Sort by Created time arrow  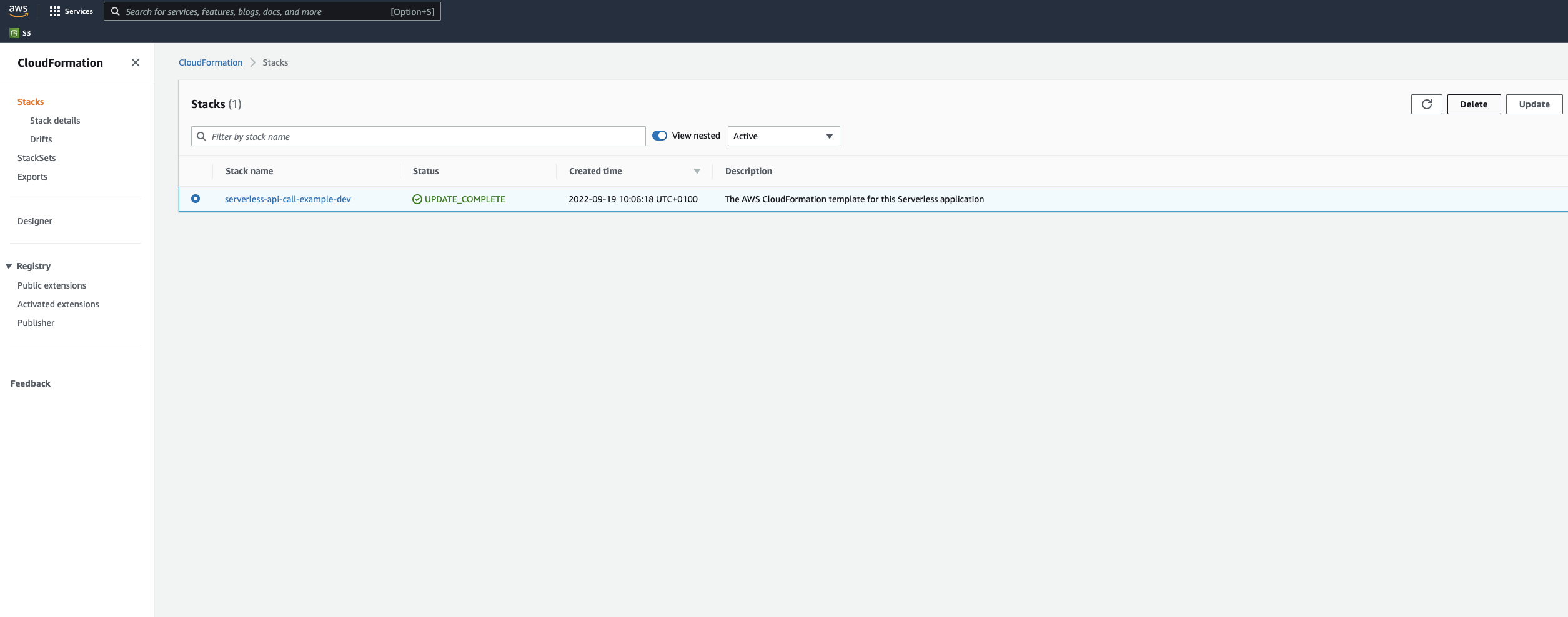(x=697, y=171)
